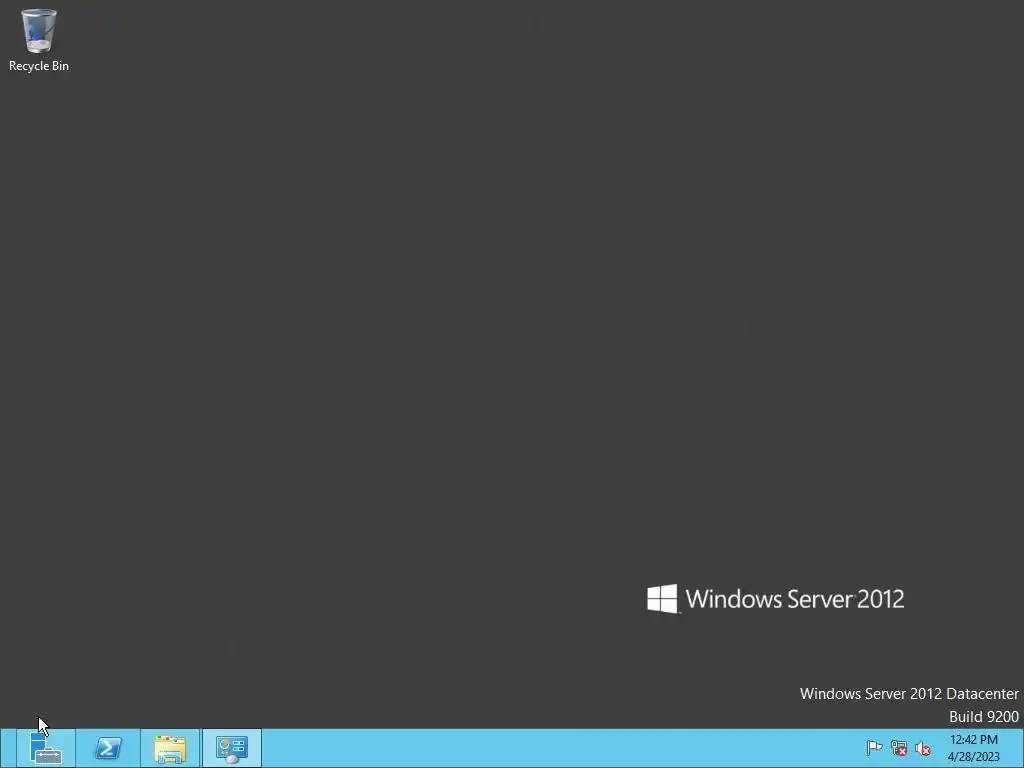The height and width of the screenshot is (768, 1024).
Task: Open the Control Panel taskbar button
Action: [232, 748]
